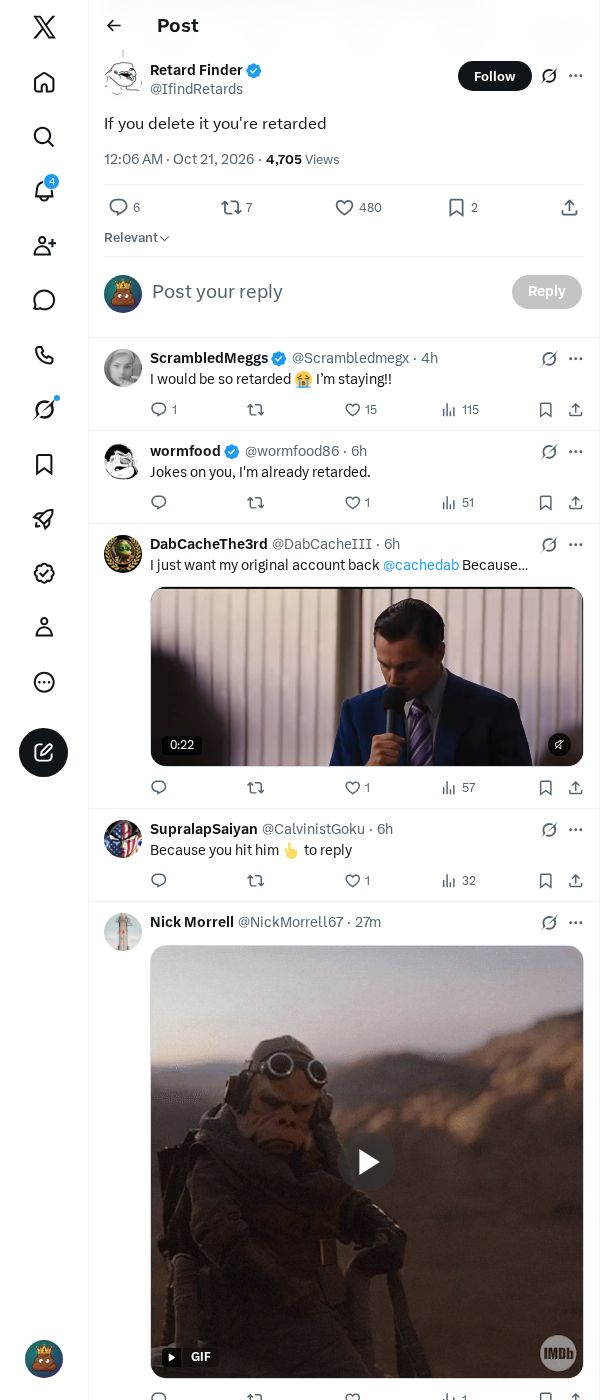Viewport: 600px width, 1400px height.
Task: Open the @cachedab mention link
Action: 421,565
